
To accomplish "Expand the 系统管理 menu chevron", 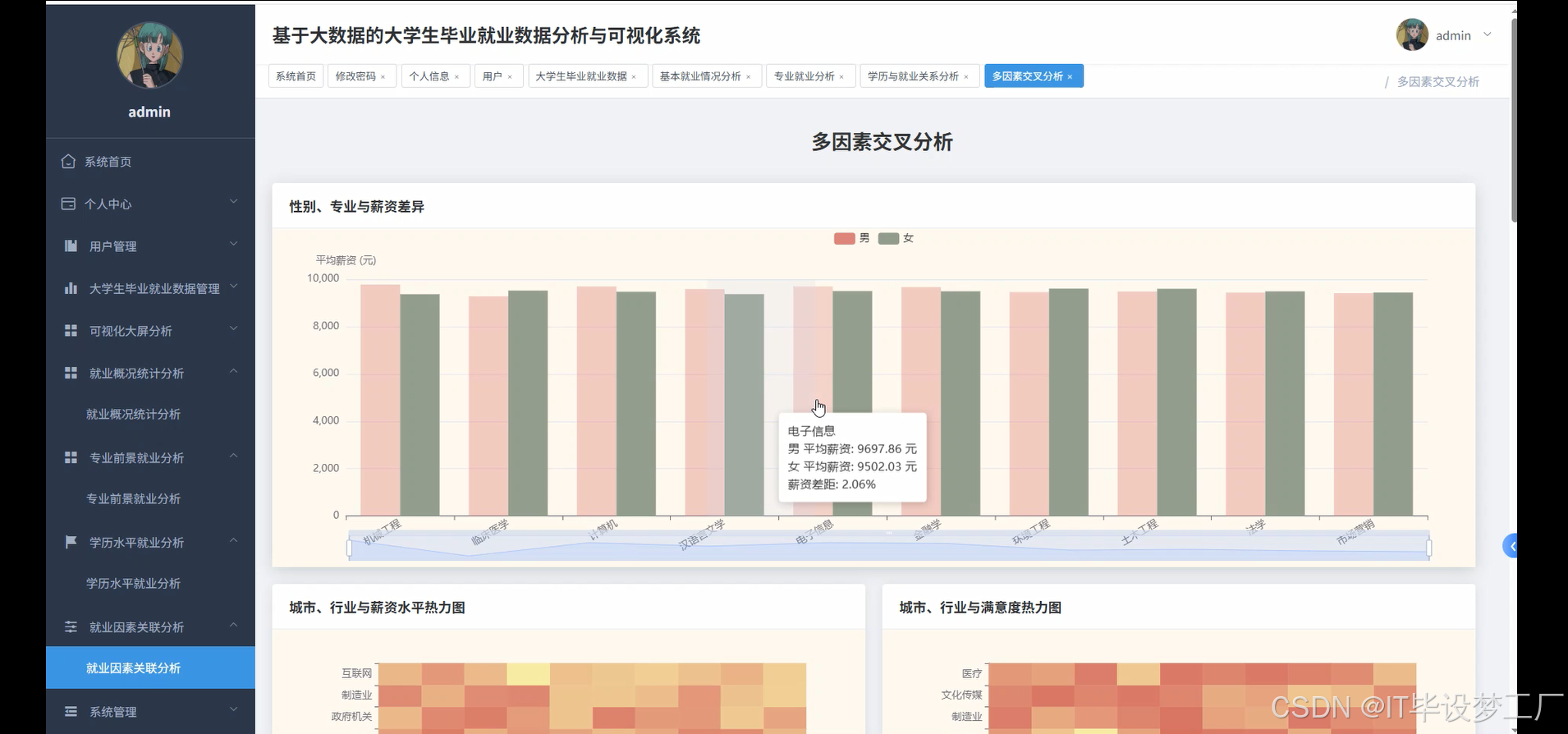I will pyautogui.click(x=233, y=709).
